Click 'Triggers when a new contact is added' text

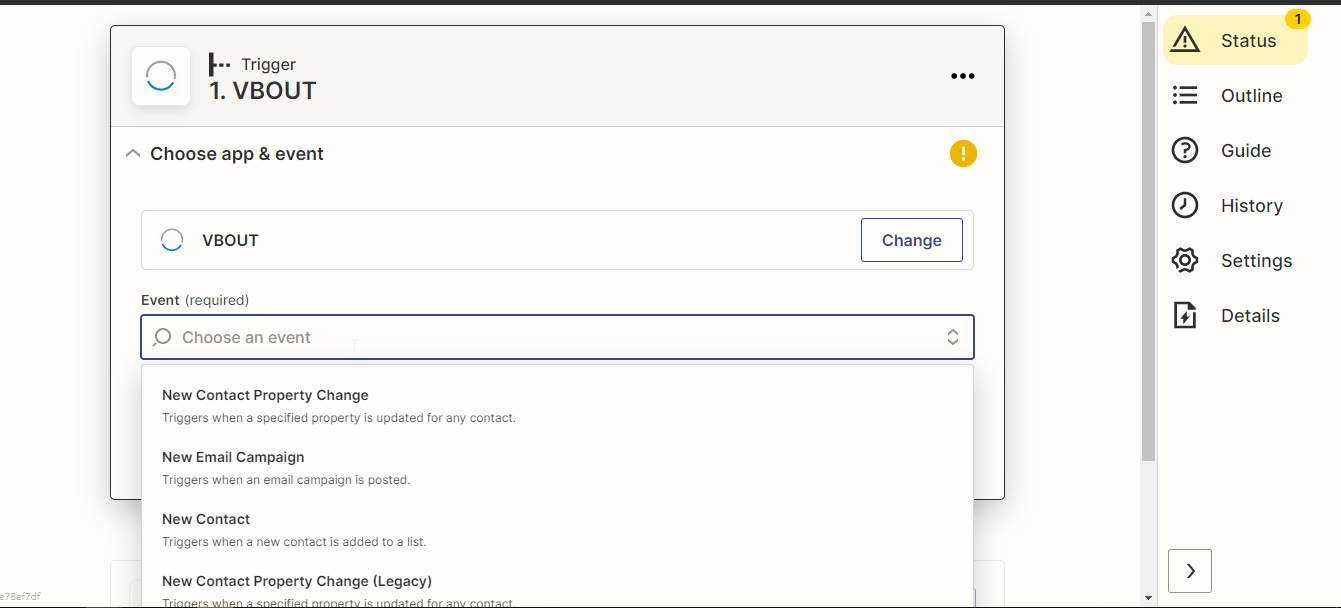pos(294,542)
